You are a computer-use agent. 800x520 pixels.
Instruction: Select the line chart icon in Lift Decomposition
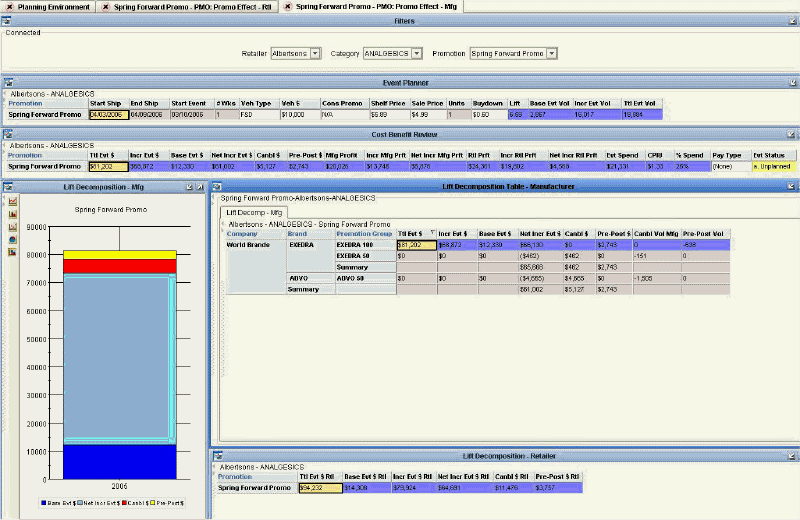[x=13, y=201]
